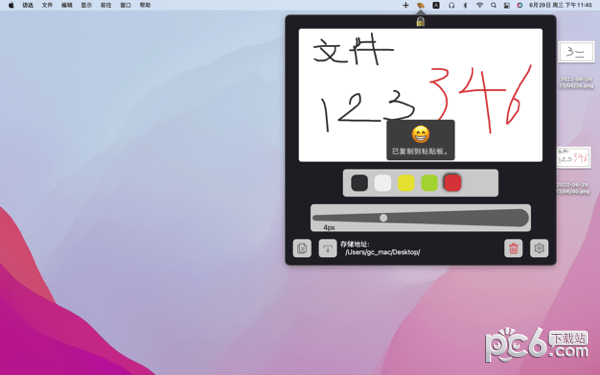Open Spotlight search icon

coord(494,5)
